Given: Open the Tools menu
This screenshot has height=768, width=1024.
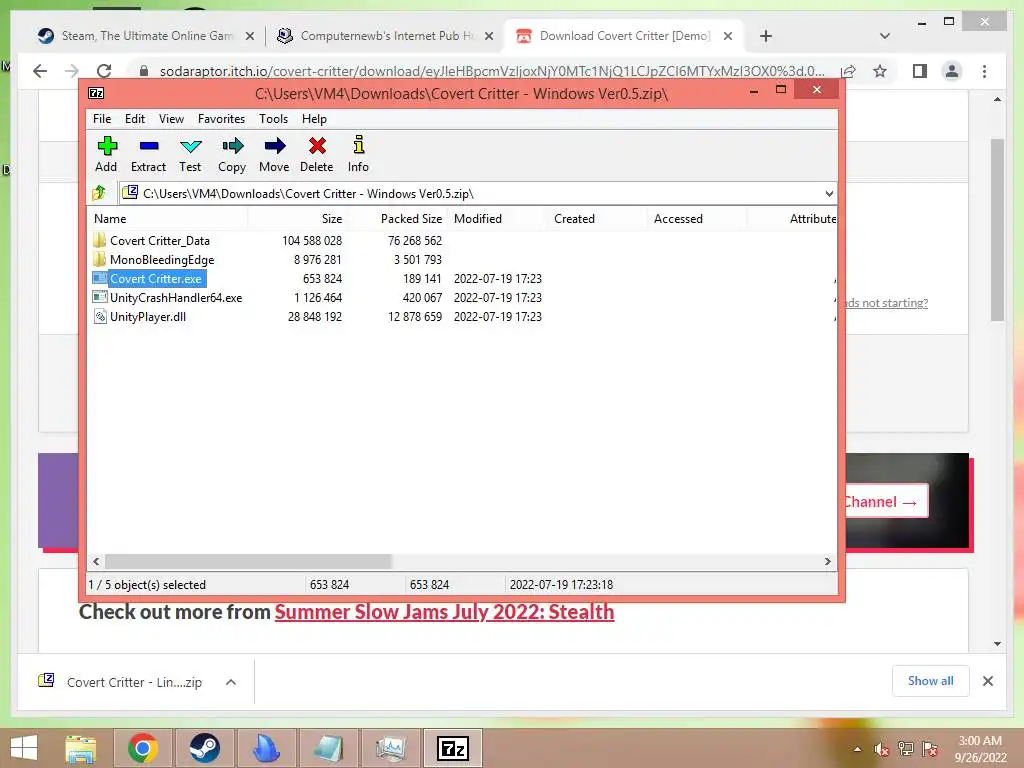Looking at the screenshot, I should pyautogui.click(x=273, y=119).
